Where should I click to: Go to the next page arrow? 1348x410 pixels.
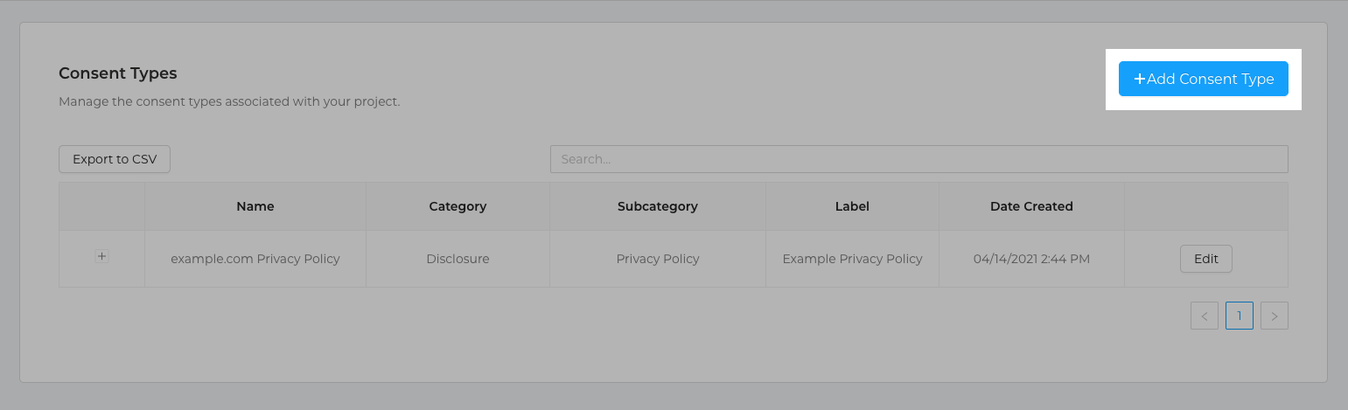[x=1274, y=316]
